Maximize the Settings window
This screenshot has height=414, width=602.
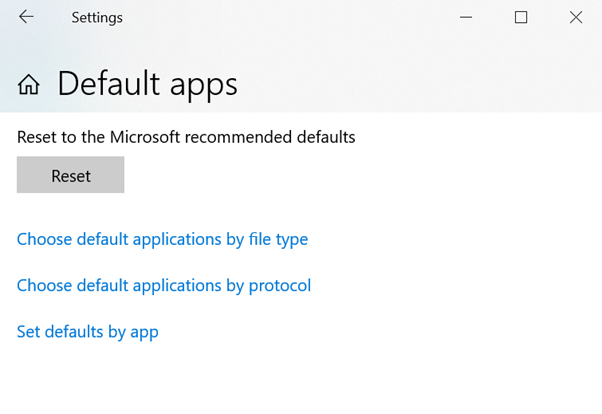pos(521,17)
